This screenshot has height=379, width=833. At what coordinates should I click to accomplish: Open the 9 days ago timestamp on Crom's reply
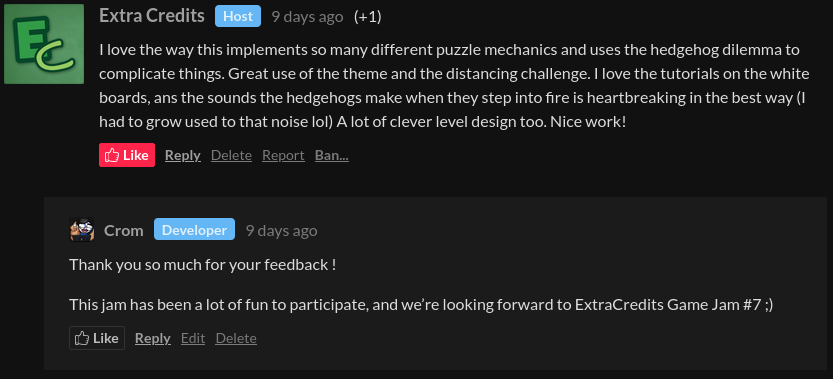coord(282,230)
